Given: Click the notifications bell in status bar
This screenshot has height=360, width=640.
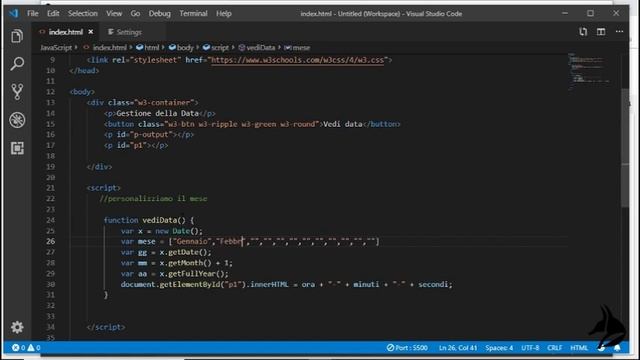Looking at the screenshot, I should (617, 348).
